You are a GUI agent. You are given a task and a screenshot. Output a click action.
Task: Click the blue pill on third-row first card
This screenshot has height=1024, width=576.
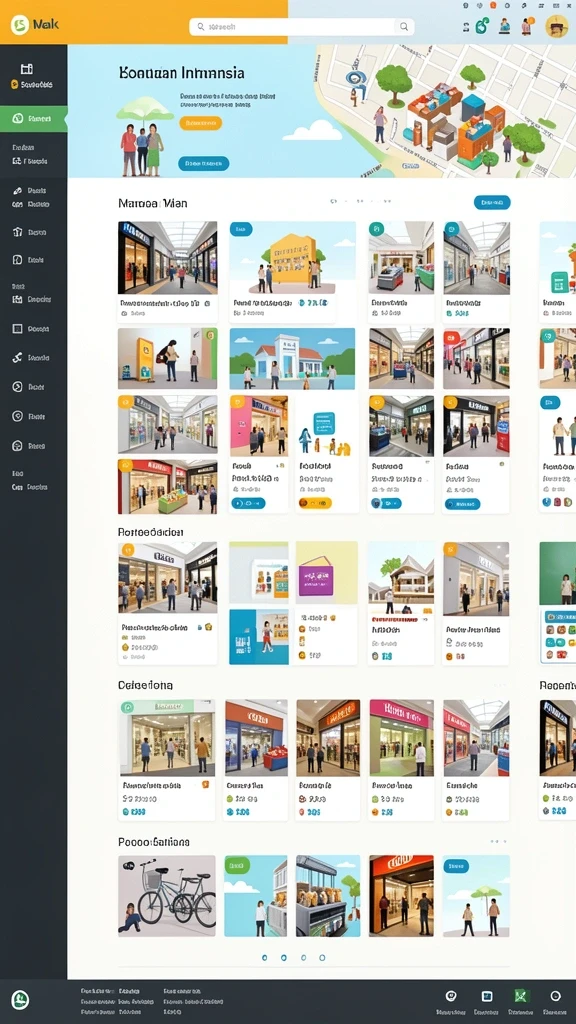click(249, 503)
